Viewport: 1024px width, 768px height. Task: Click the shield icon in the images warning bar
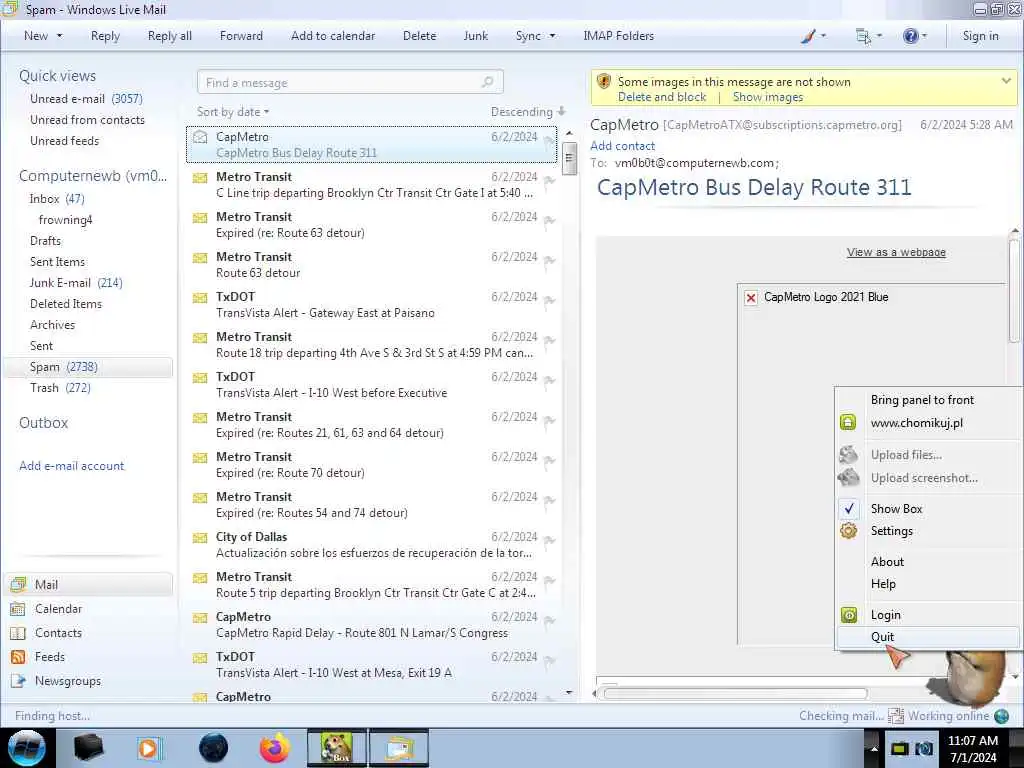click(604, 82)
